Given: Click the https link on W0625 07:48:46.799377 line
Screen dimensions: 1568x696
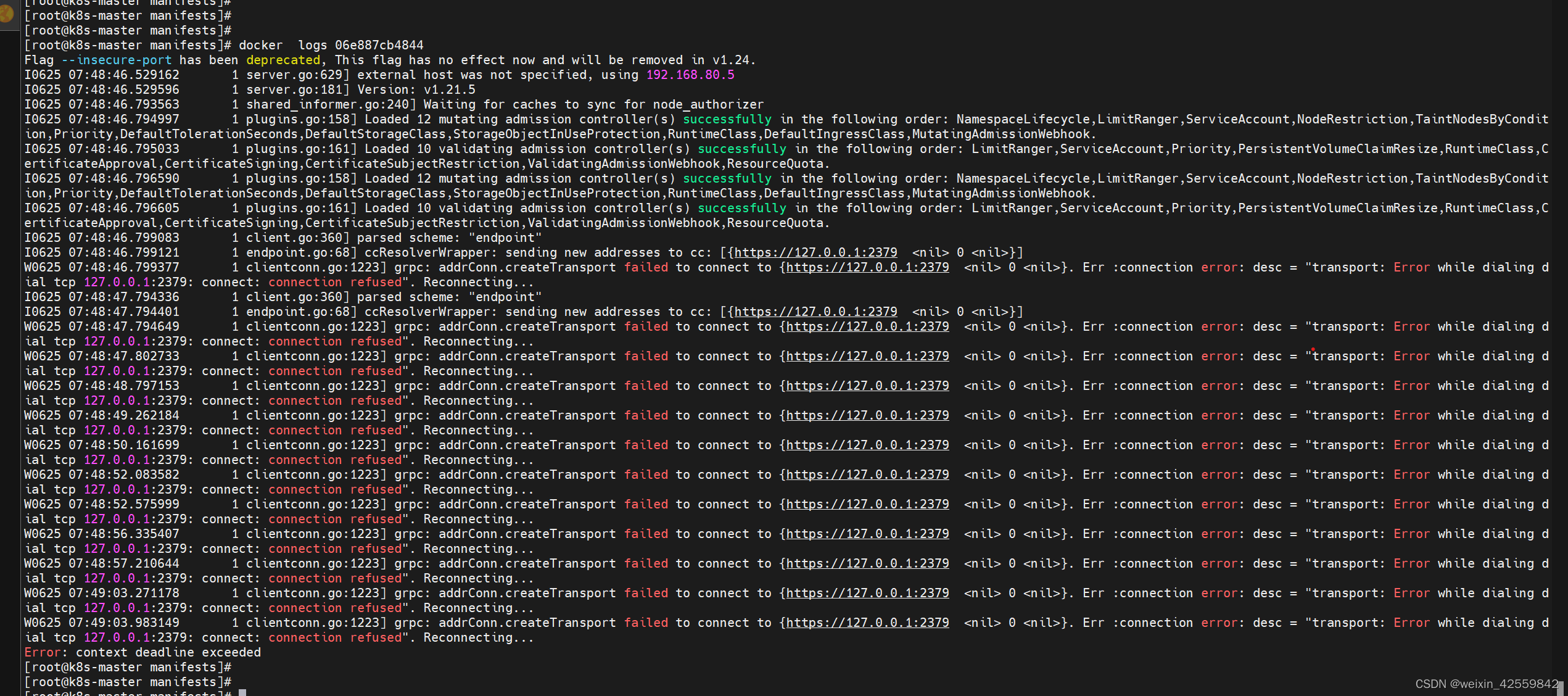Looking at the screenshot, I should 867,267.
